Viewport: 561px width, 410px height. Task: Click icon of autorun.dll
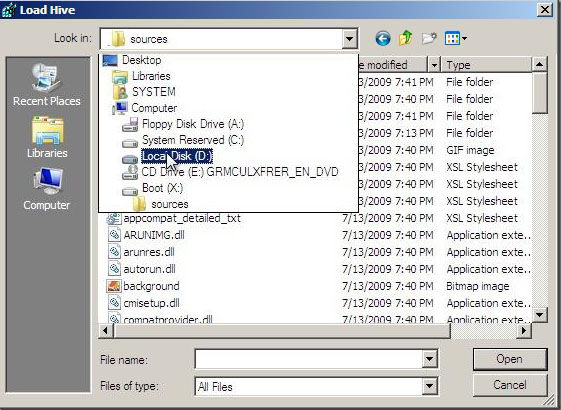pyautogui.click(x=114, y=269)
